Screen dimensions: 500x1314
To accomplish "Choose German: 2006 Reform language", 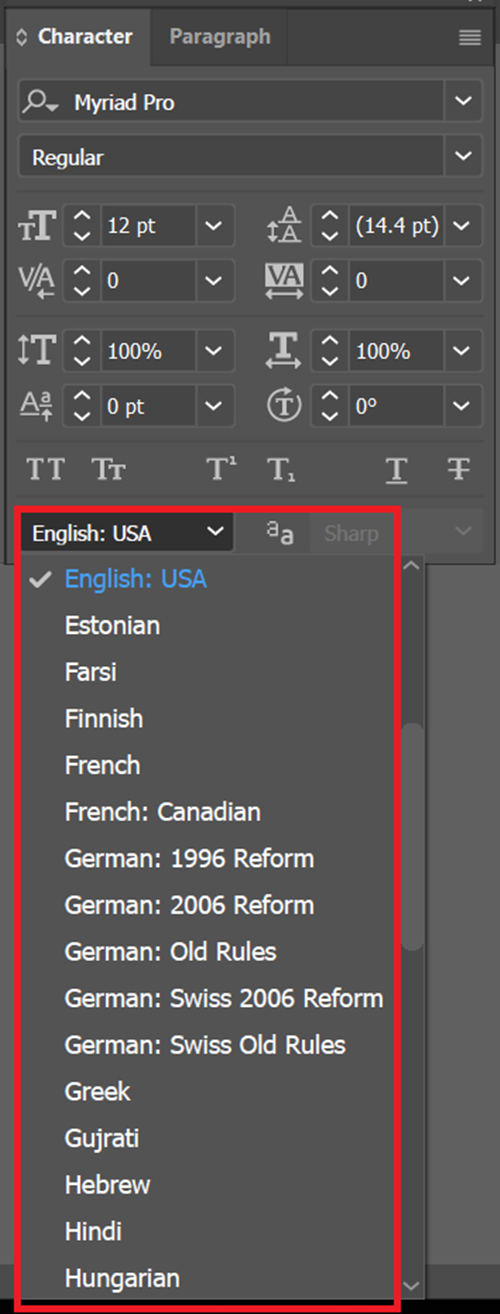I will click(x=189, y=905).
